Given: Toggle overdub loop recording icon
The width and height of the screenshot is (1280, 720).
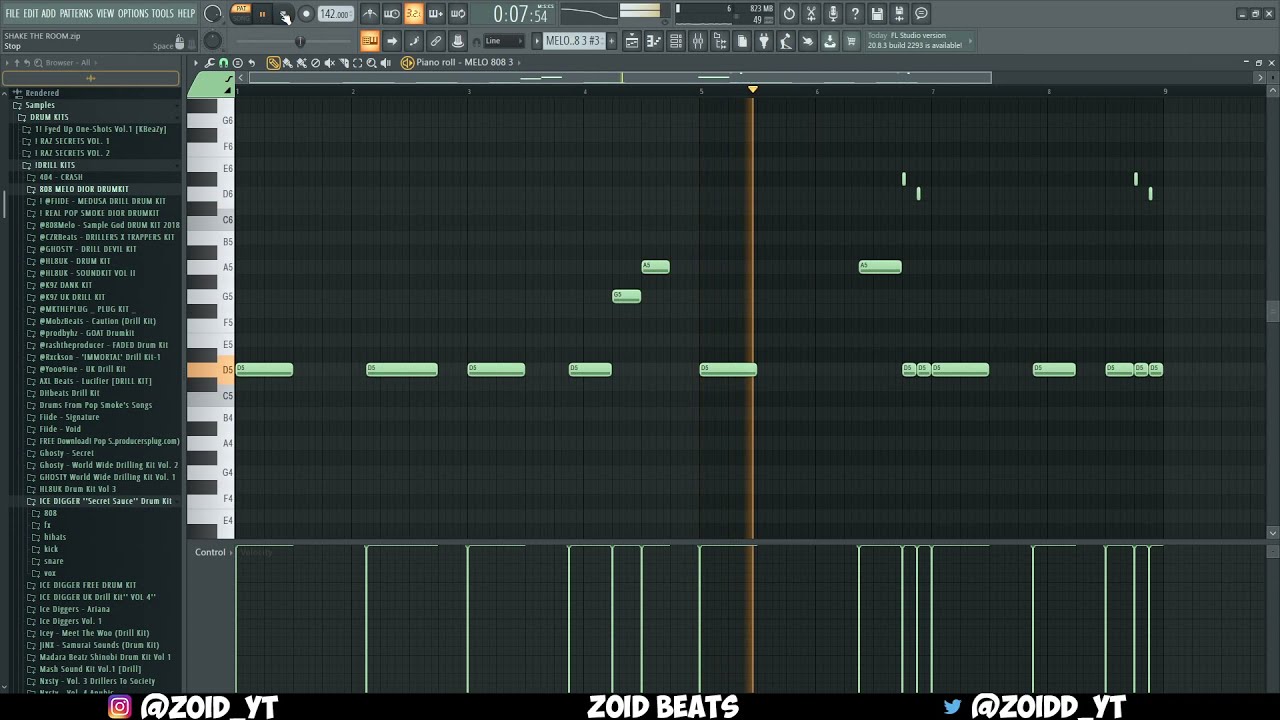Looking at the screenshot, I should (x=435, y=14).
